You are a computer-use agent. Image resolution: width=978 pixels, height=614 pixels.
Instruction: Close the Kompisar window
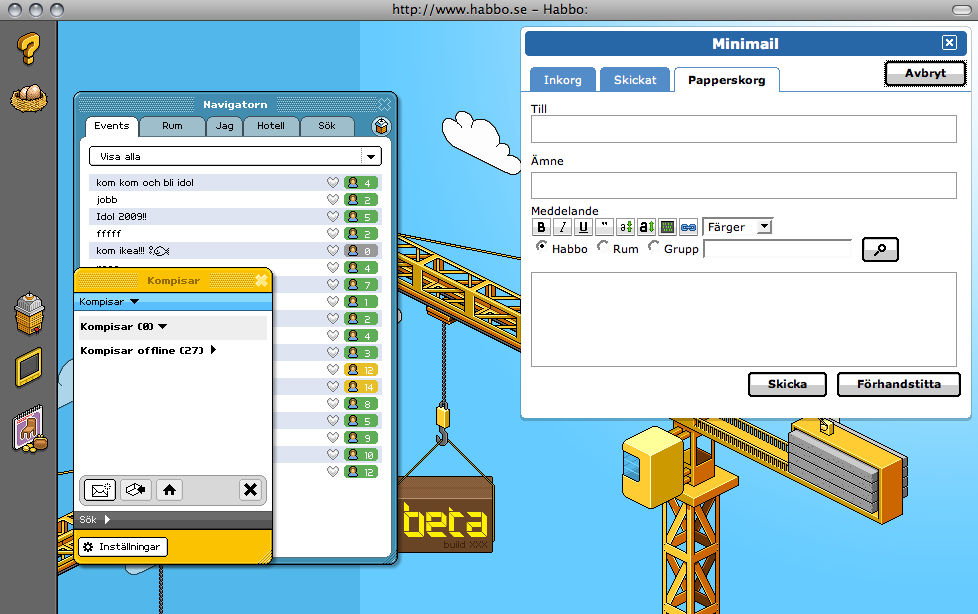pos(261,281)
